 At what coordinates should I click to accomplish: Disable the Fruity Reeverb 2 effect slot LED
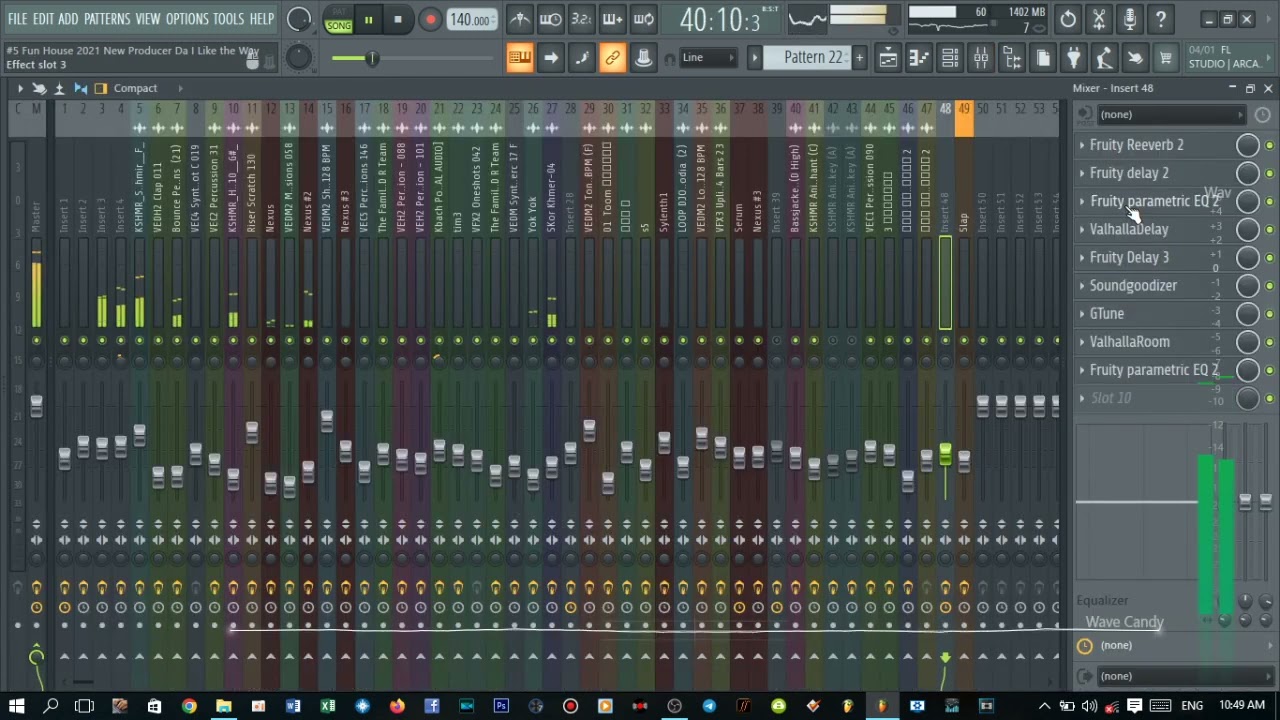tap(1269, 146)
